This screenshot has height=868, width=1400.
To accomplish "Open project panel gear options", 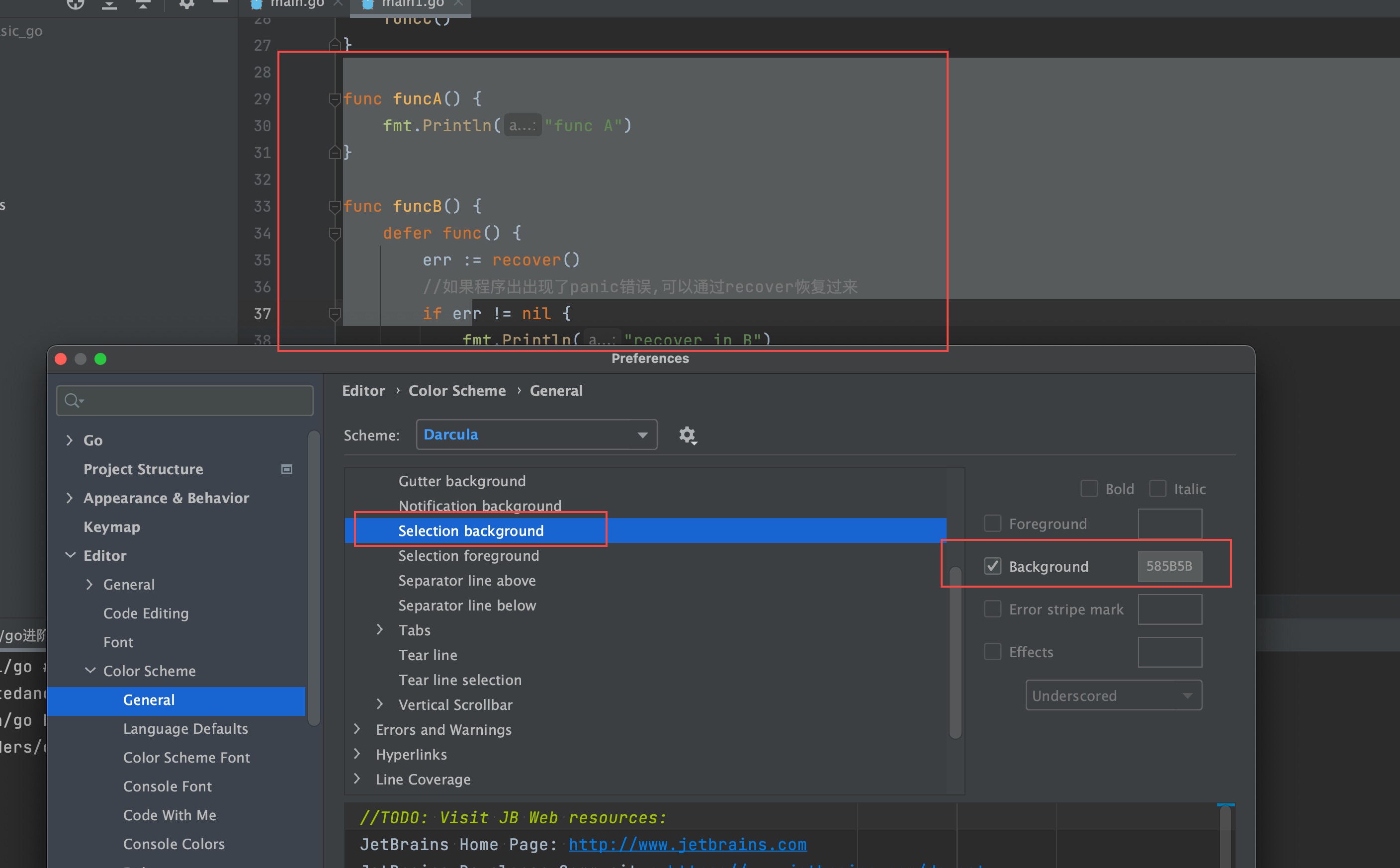I will click(186, 4).
